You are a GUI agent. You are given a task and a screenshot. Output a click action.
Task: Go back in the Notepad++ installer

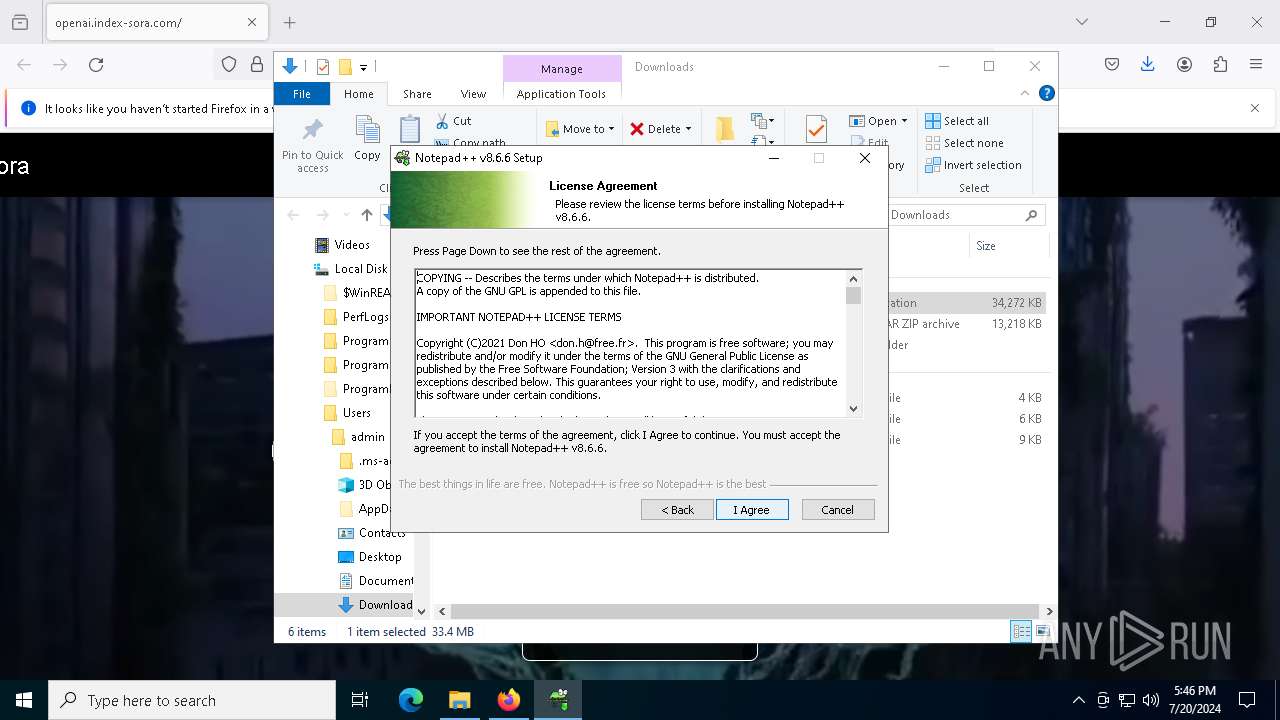click(x=677, y=510)
